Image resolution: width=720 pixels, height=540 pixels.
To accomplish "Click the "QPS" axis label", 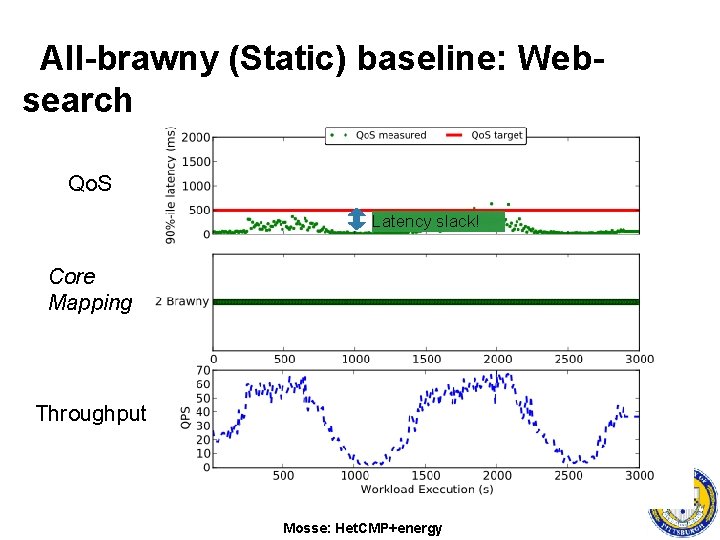I will click(186, 418).
